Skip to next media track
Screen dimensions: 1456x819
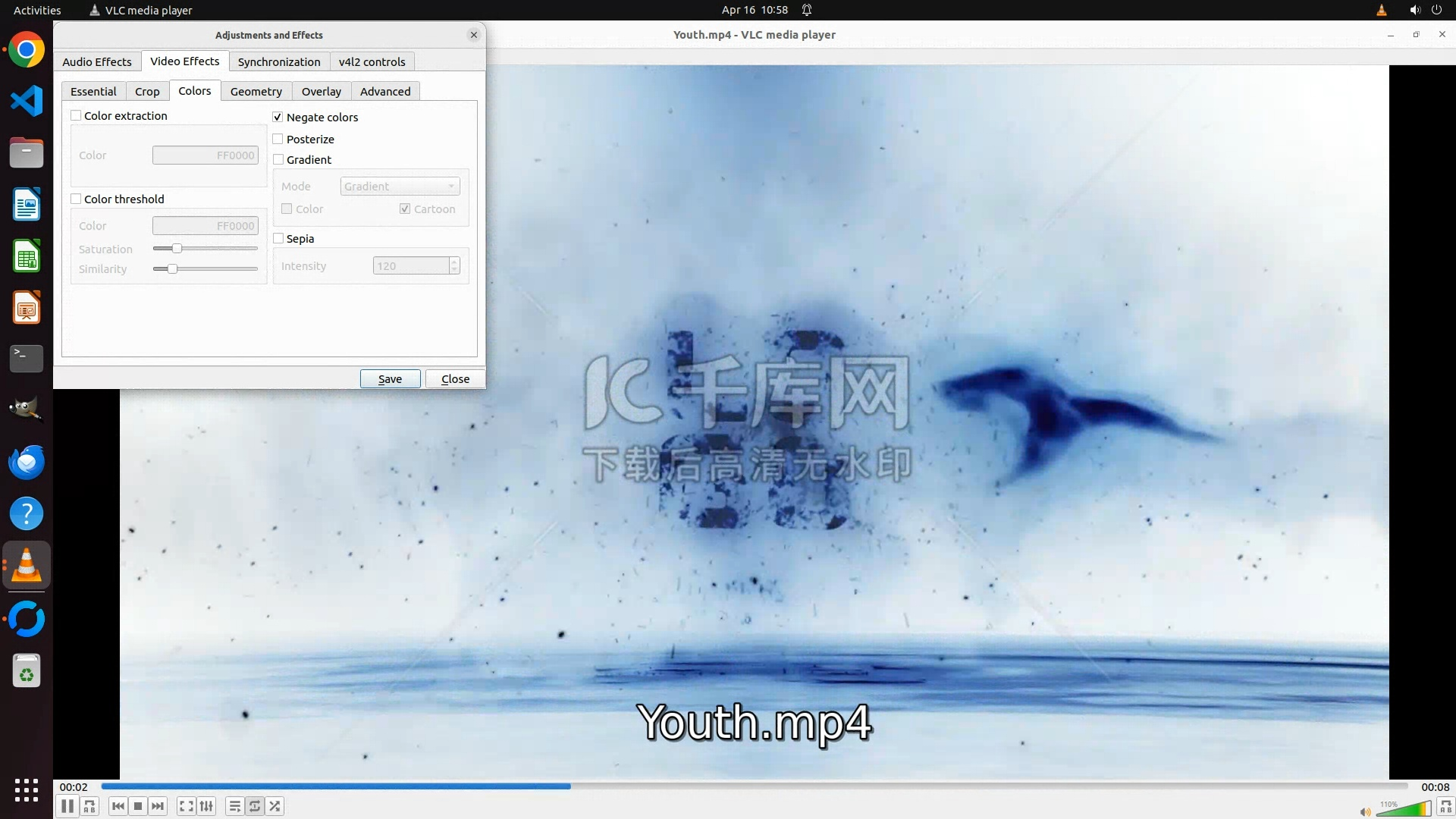[x=158, y=806]
